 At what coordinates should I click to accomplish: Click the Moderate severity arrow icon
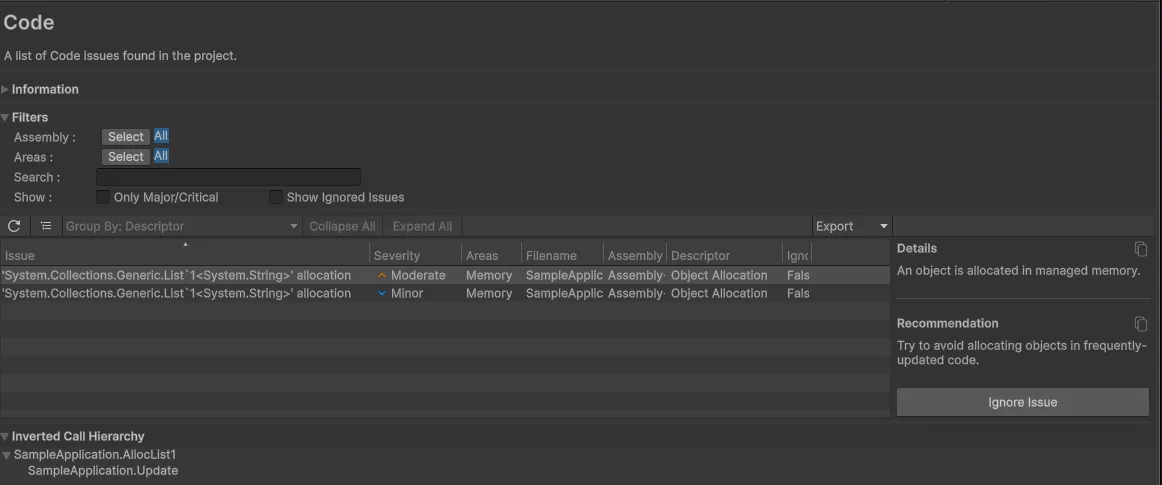(x=381, y=276)
